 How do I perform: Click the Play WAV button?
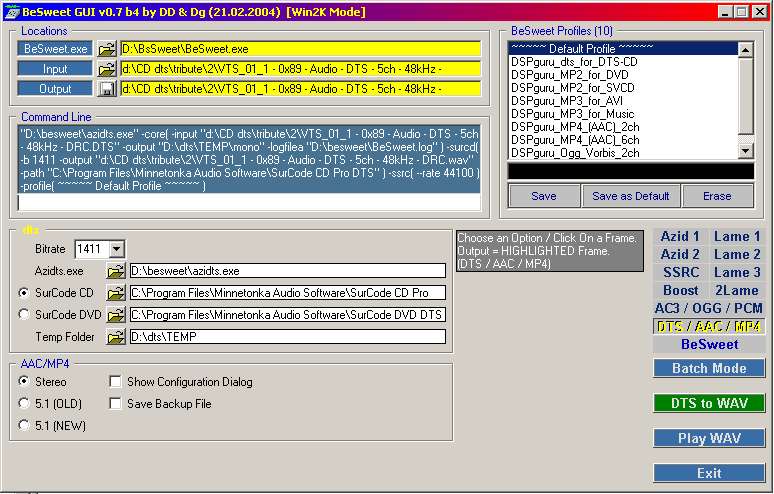tap(709, 438)
